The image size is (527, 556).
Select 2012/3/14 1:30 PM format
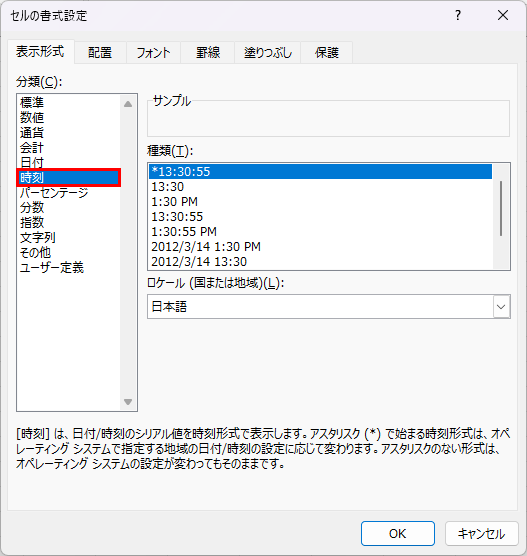pos(321,247)
